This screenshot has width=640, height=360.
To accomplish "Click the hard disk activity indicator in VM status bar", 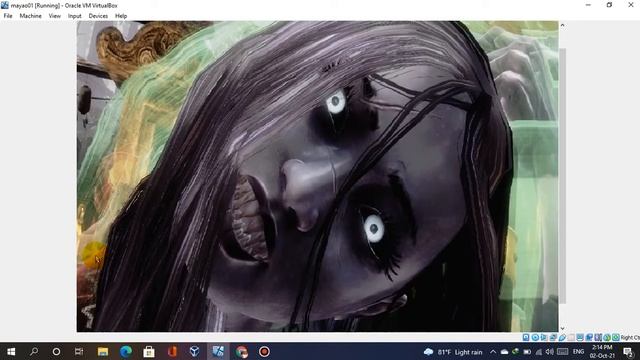I will [526, 337].
